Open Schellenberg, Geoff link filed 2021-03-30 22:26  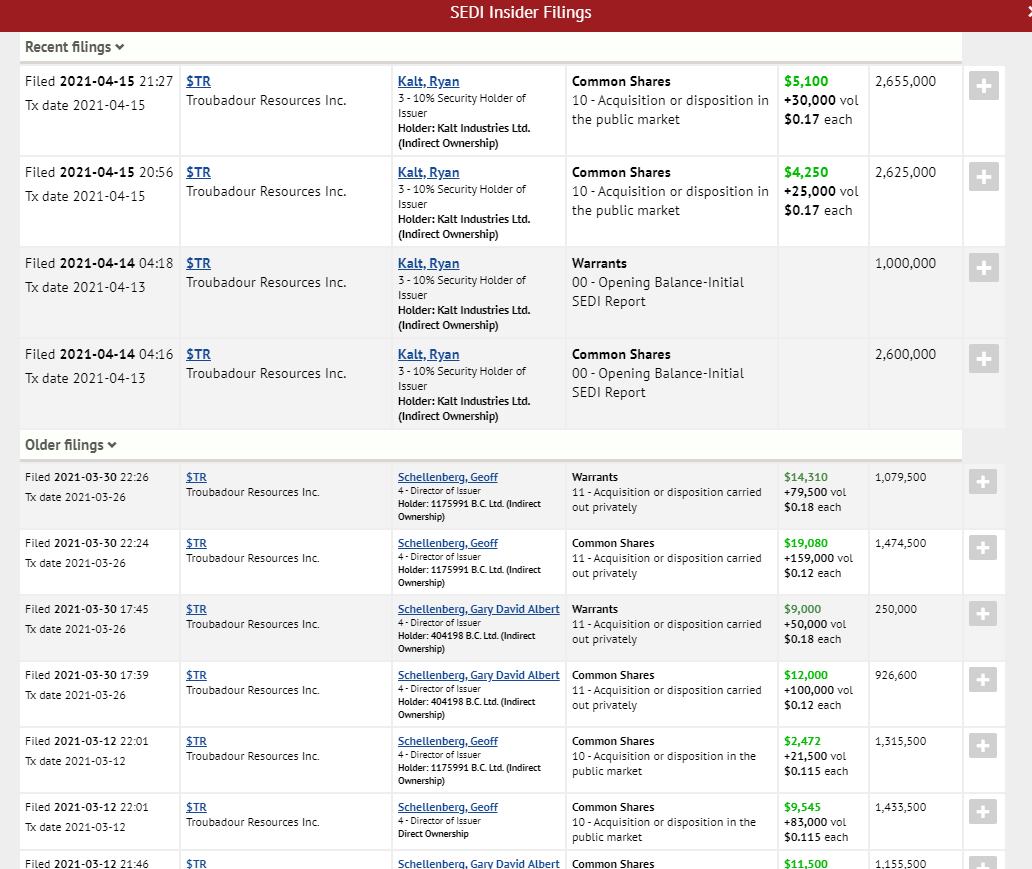click(447, 478)
